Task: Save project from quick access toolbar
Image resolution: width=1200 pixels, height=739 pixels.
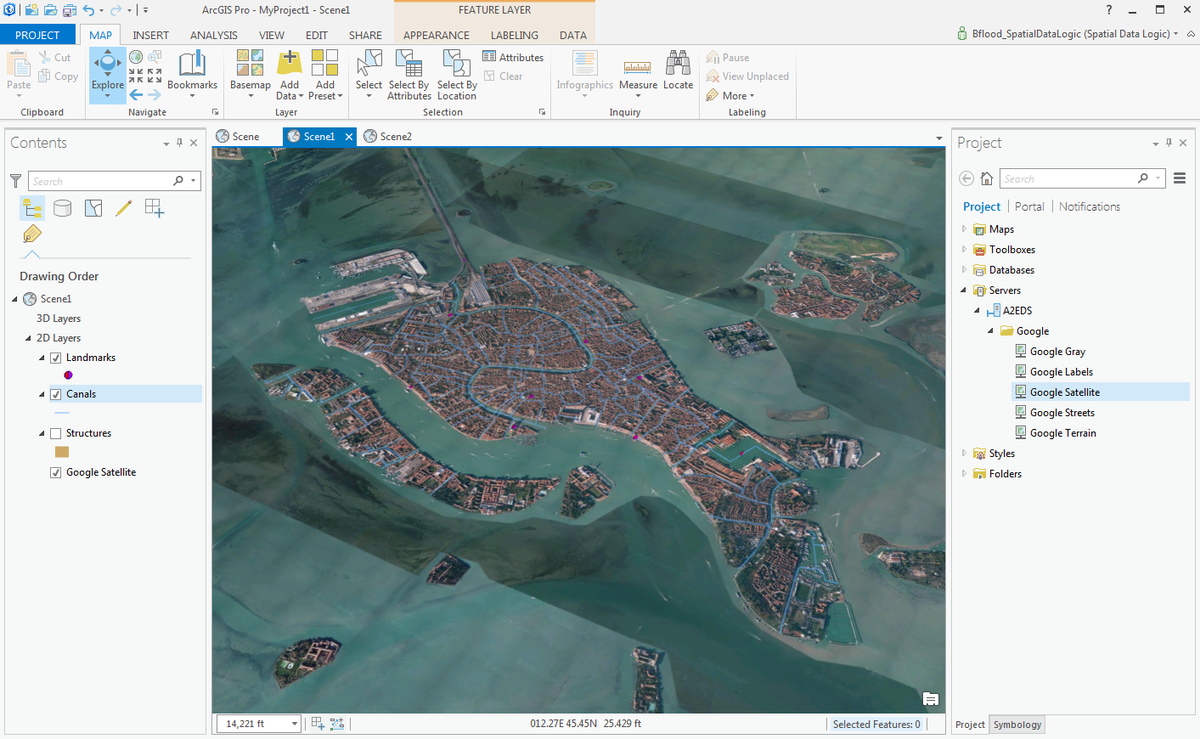Action: coord(69,10)
